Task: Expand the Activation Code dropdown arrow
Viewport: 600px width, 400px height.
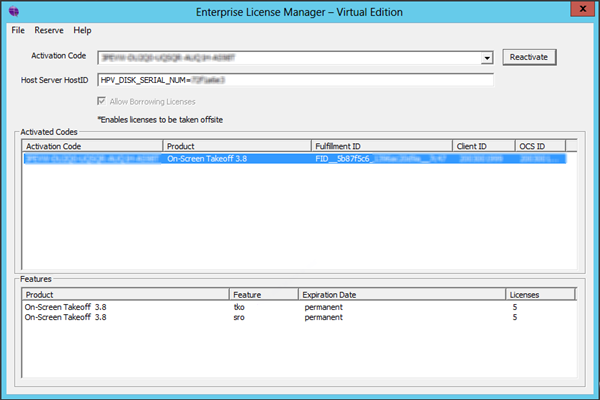Action: [487, 58]
